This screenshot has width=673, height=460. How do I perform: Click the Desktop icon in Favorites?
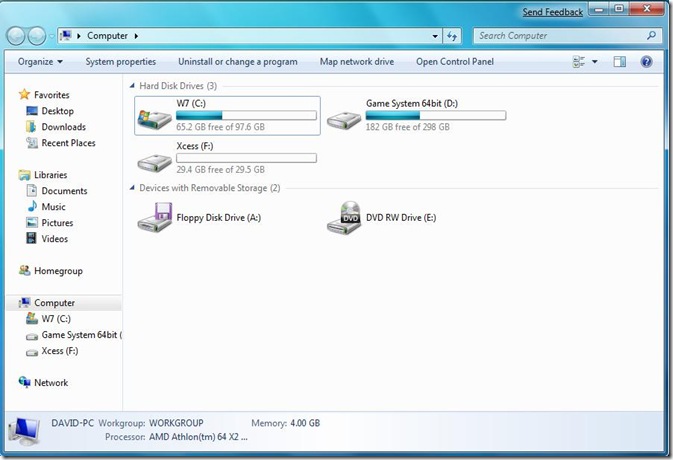coord(32,111)
